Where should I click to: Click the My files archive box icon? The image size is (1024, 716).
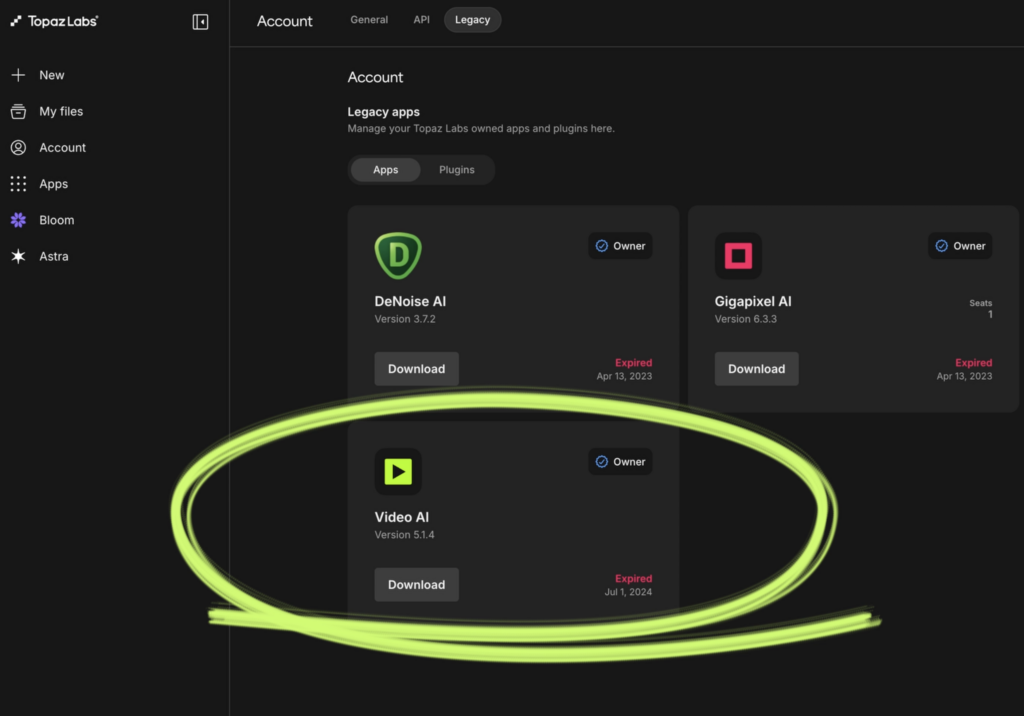pyautogui.click(x=18, y=112)
